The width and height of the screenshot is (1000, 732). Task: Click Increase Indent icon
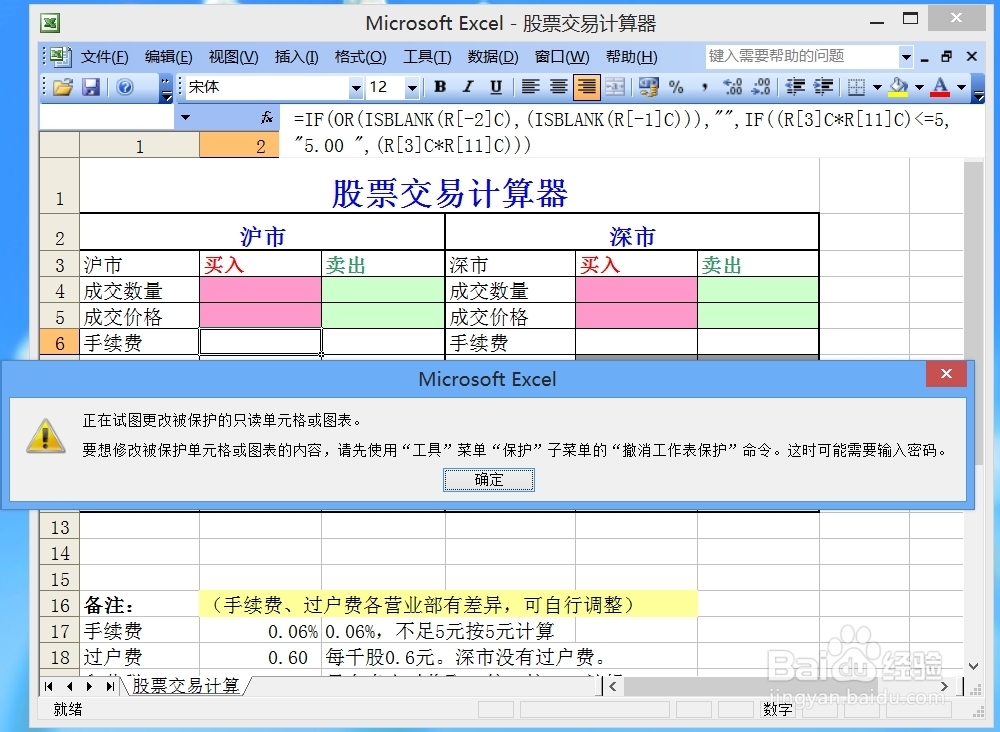click(x=823, y=87)
